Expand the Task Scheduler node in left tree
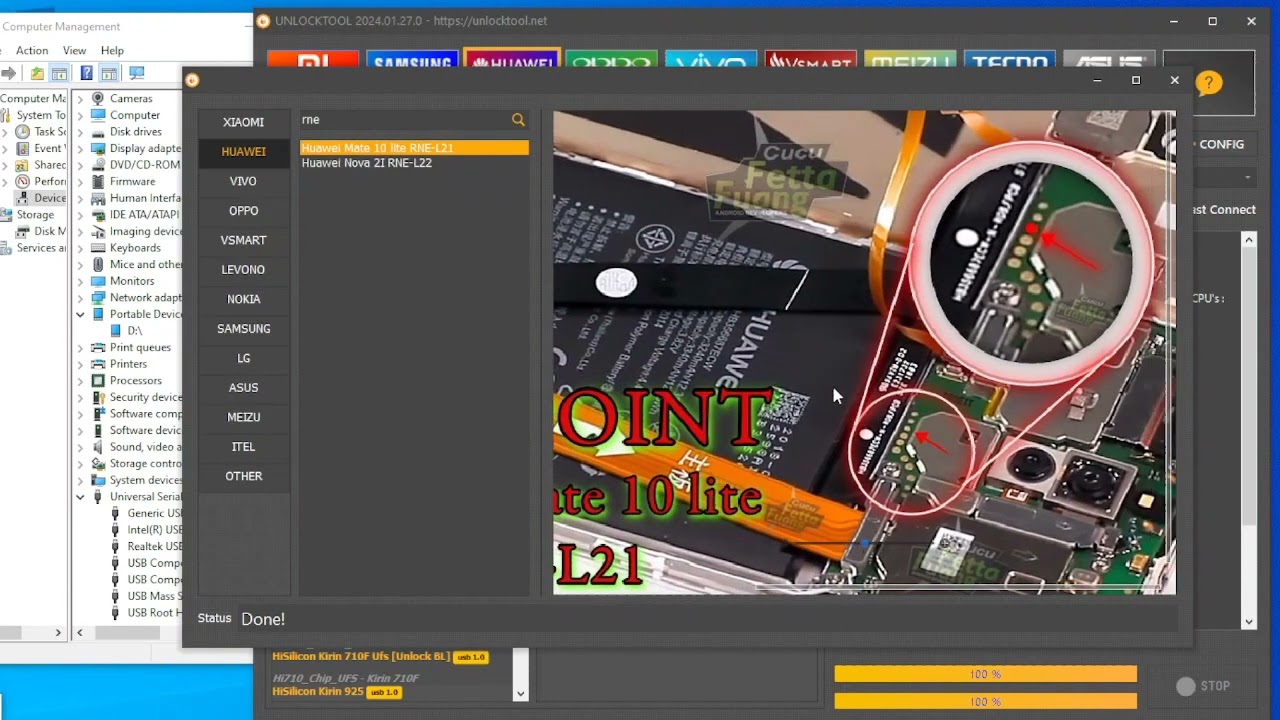The image size is (1280, 720). pos(6,131)
